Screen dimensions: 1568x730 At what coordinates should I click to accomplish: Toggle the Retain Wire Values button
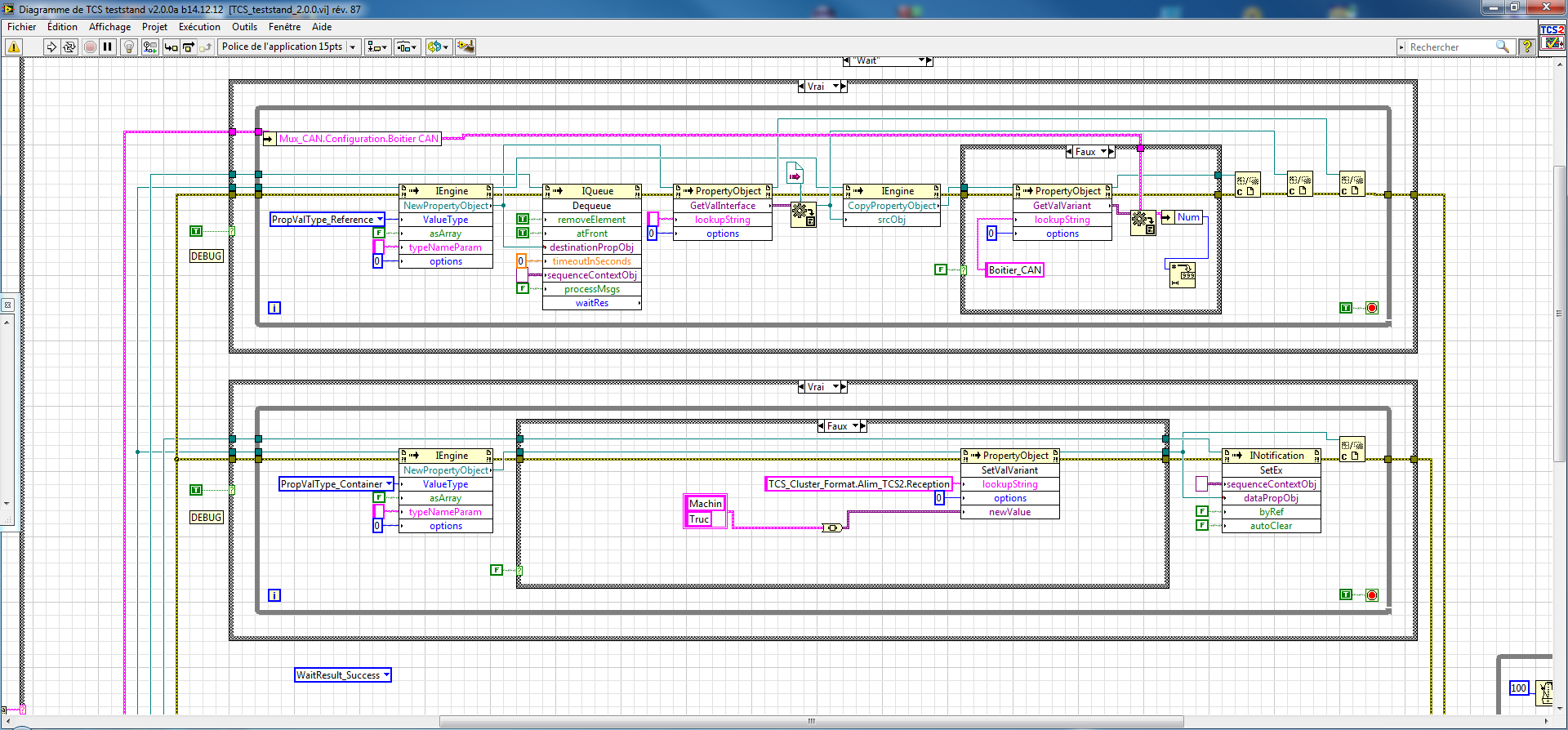[x=149, y=47]
